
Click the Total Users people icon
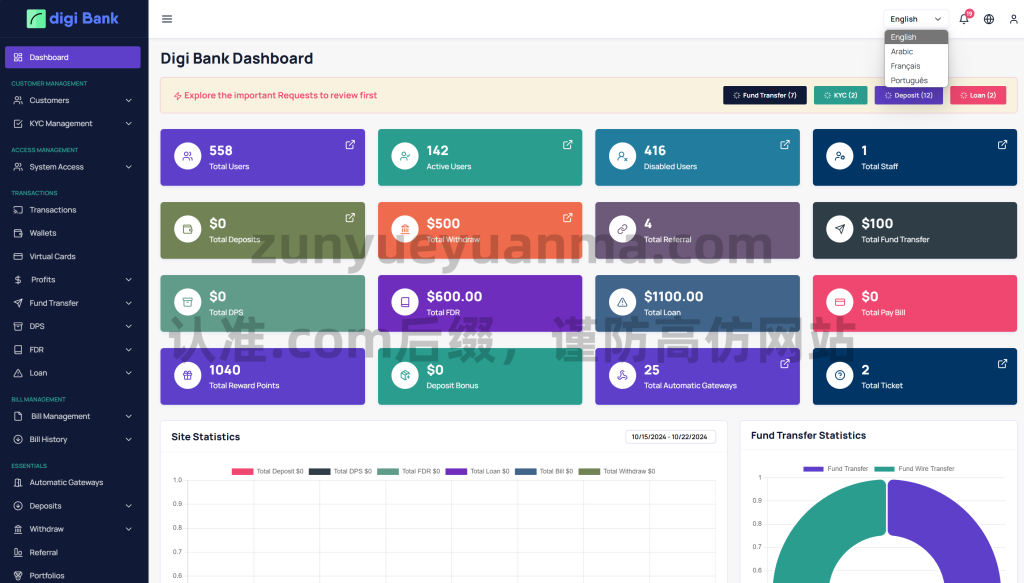click(187, 156)
